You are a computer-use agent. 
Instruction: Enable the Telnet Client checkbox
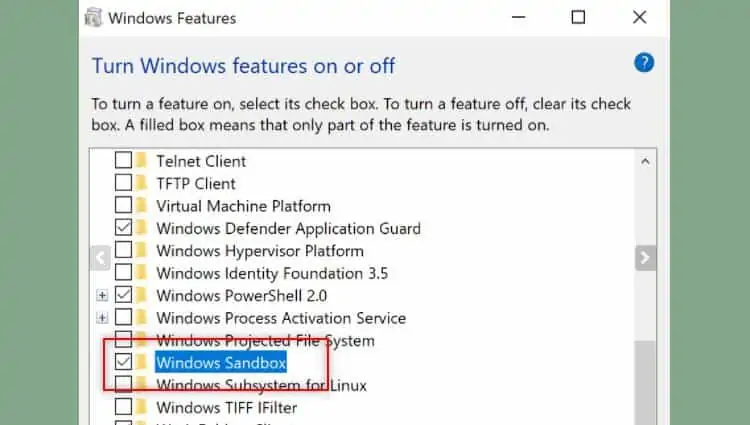click(123, 160)
